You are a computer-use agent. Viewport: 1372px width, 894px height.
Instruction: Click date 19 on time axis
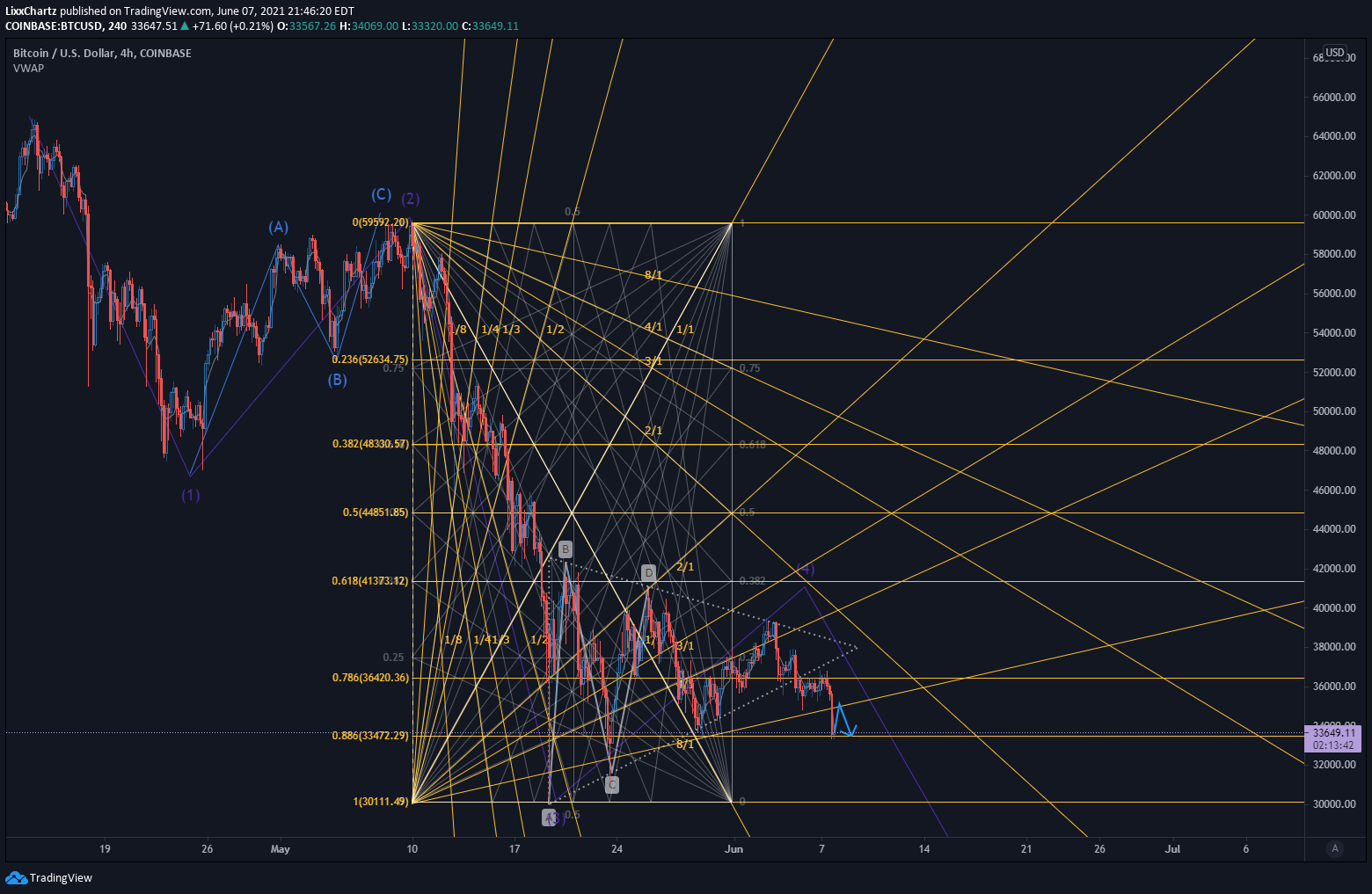[105, 848]
